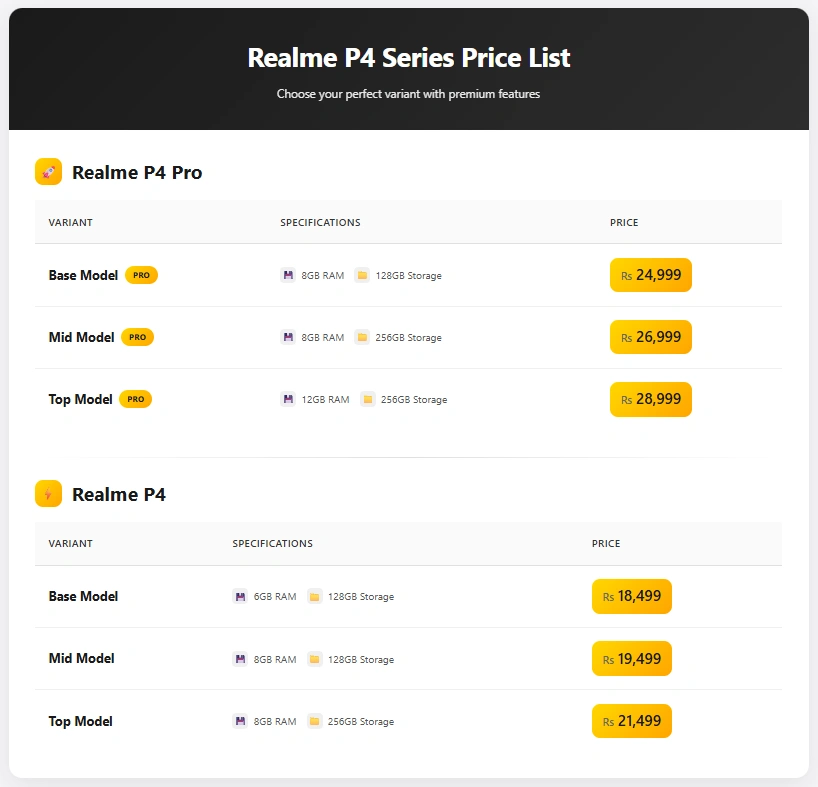The height and width of the screenshot is (787, 818).
Task: Click the 6GB RAM text
Action: [x=275, y=597]
